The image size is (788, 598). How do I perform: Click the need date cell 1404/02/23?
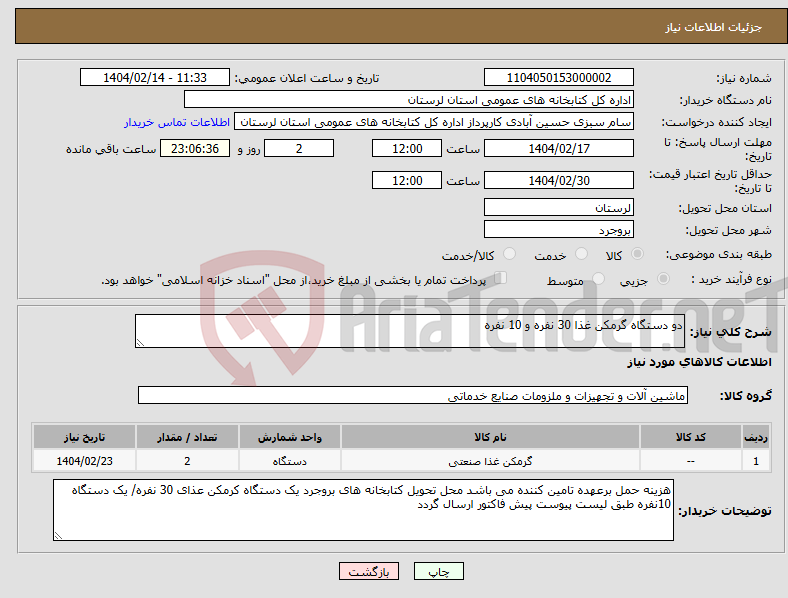tap(84, 461)
